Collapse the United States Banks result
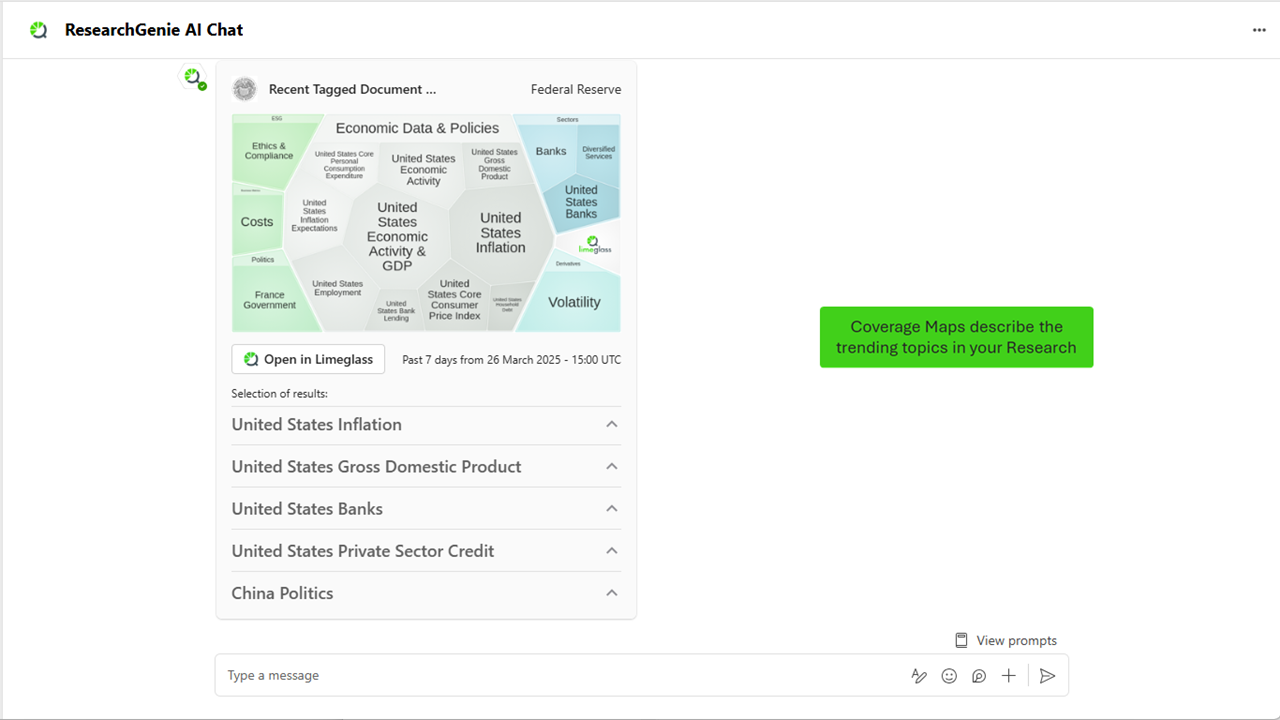 [x=612, y=508]
